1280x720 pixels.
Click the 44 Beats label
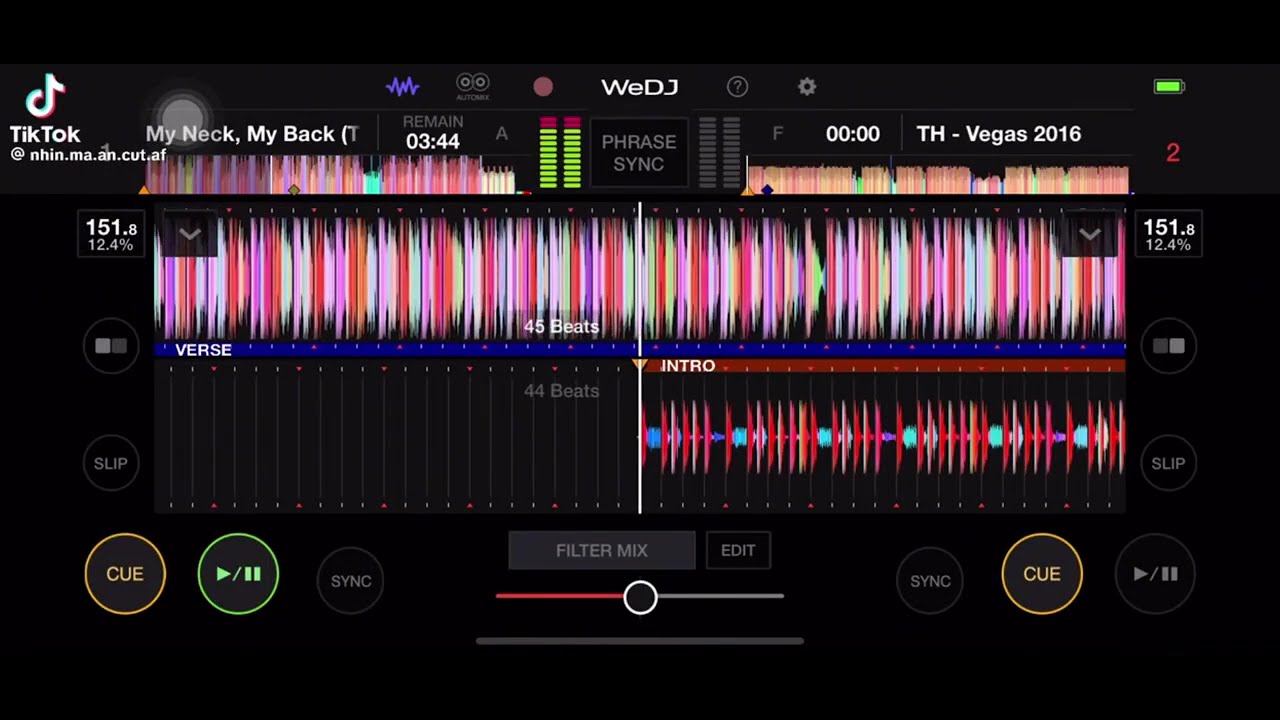[561, 391]
